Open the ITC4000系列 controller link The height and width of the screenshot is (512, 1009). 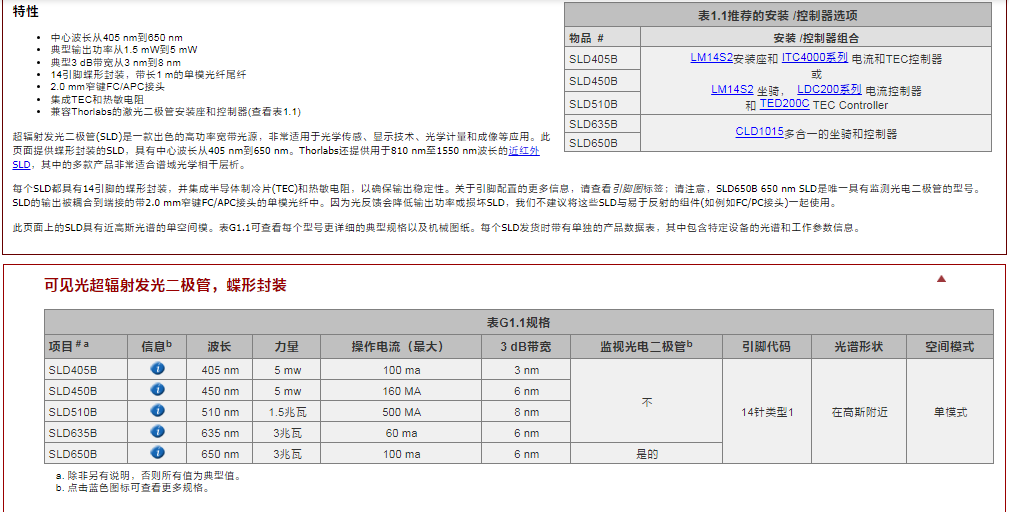point(814,58)
